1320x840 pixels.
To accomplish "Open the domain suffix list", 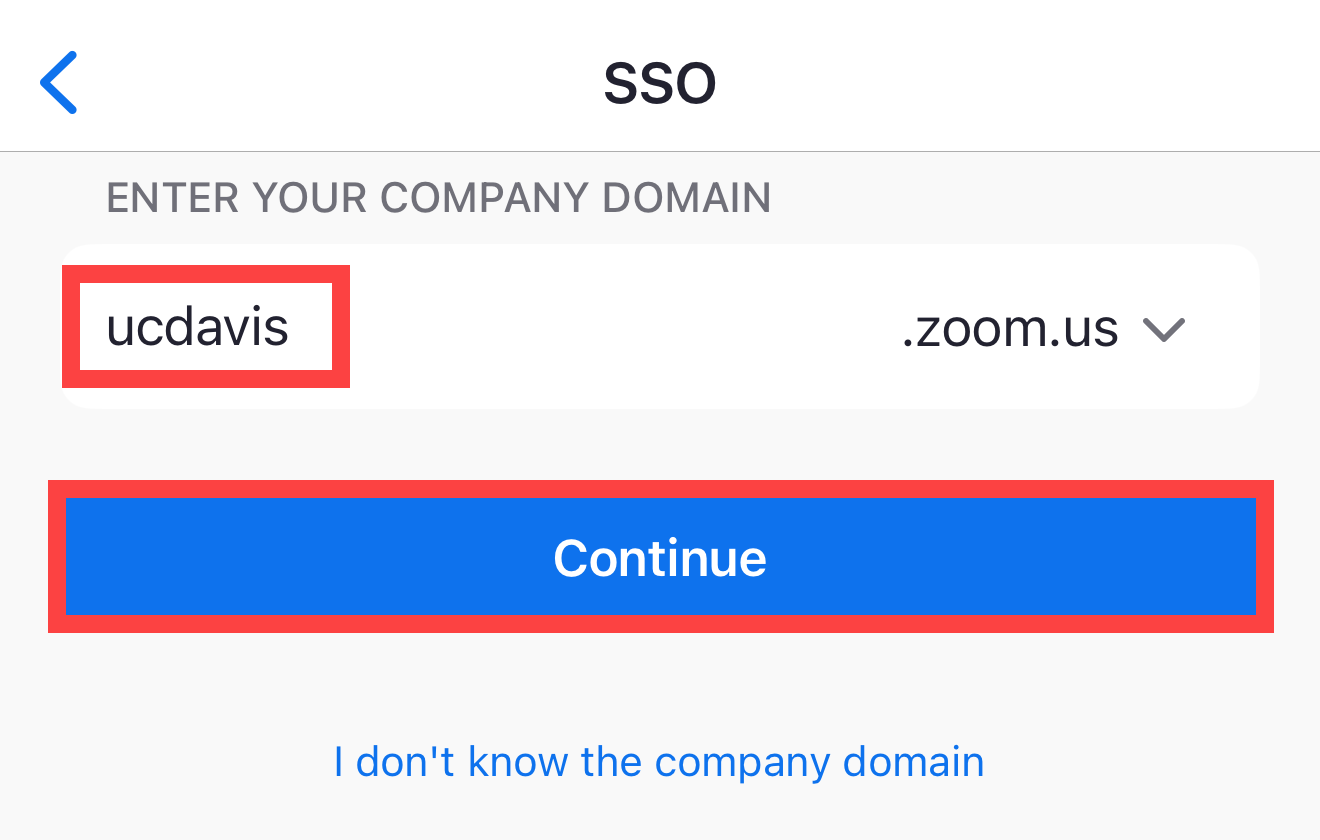I will pyautogui.click(x=1163, y=329).
